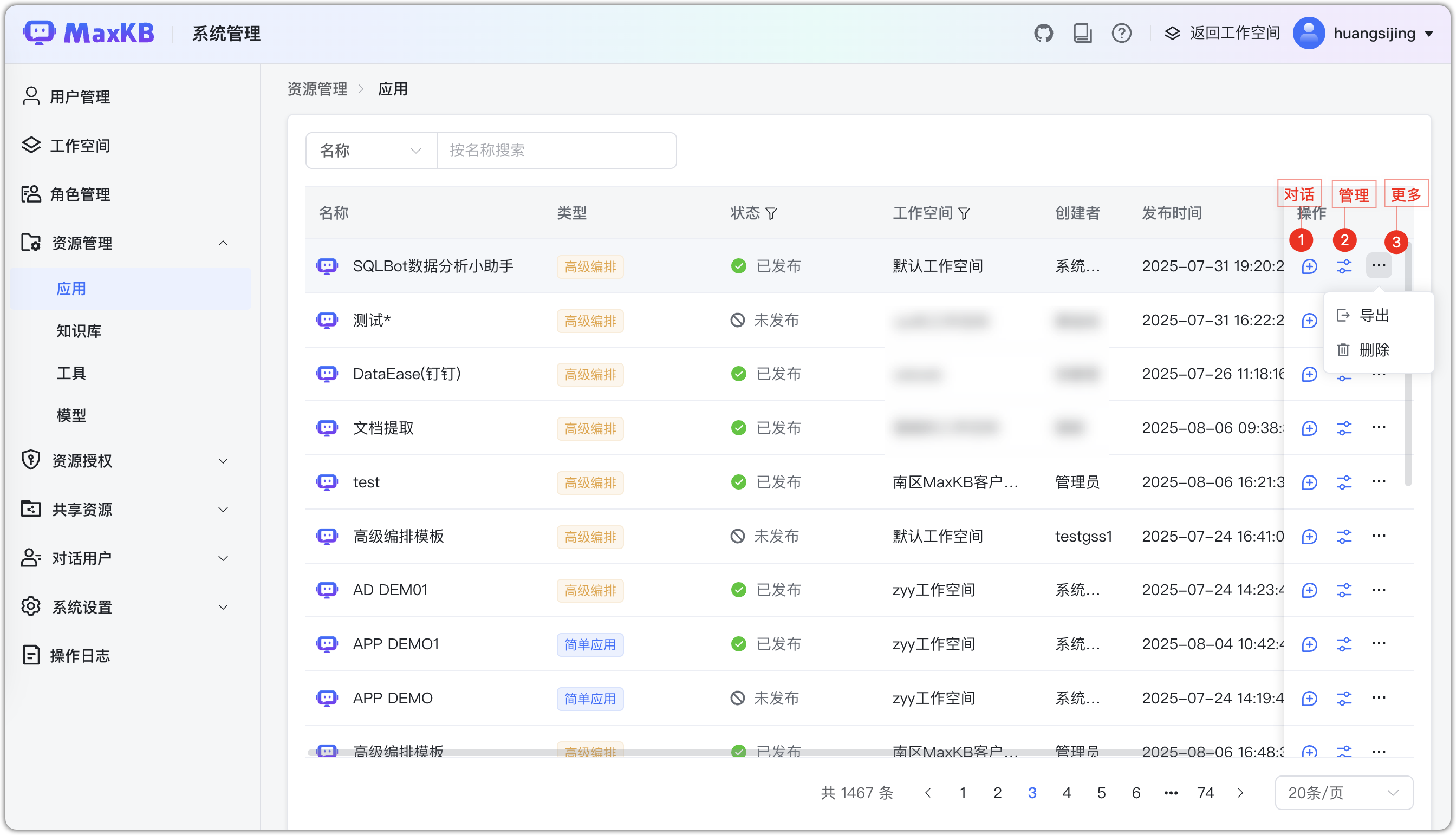Go to page 5
The width and height of the screenshot is (1456, 835).
(x=1101, y=793)
